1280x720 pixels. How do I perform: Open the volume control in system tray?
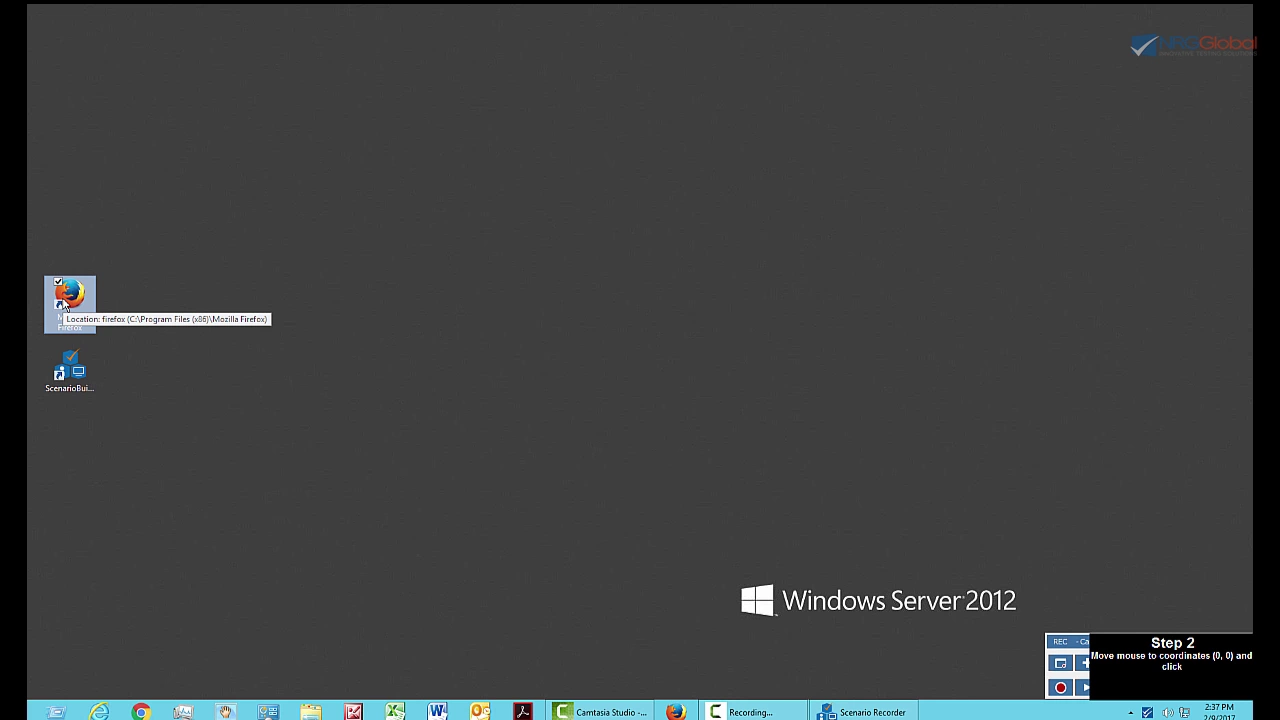(x=1167, y=713)
